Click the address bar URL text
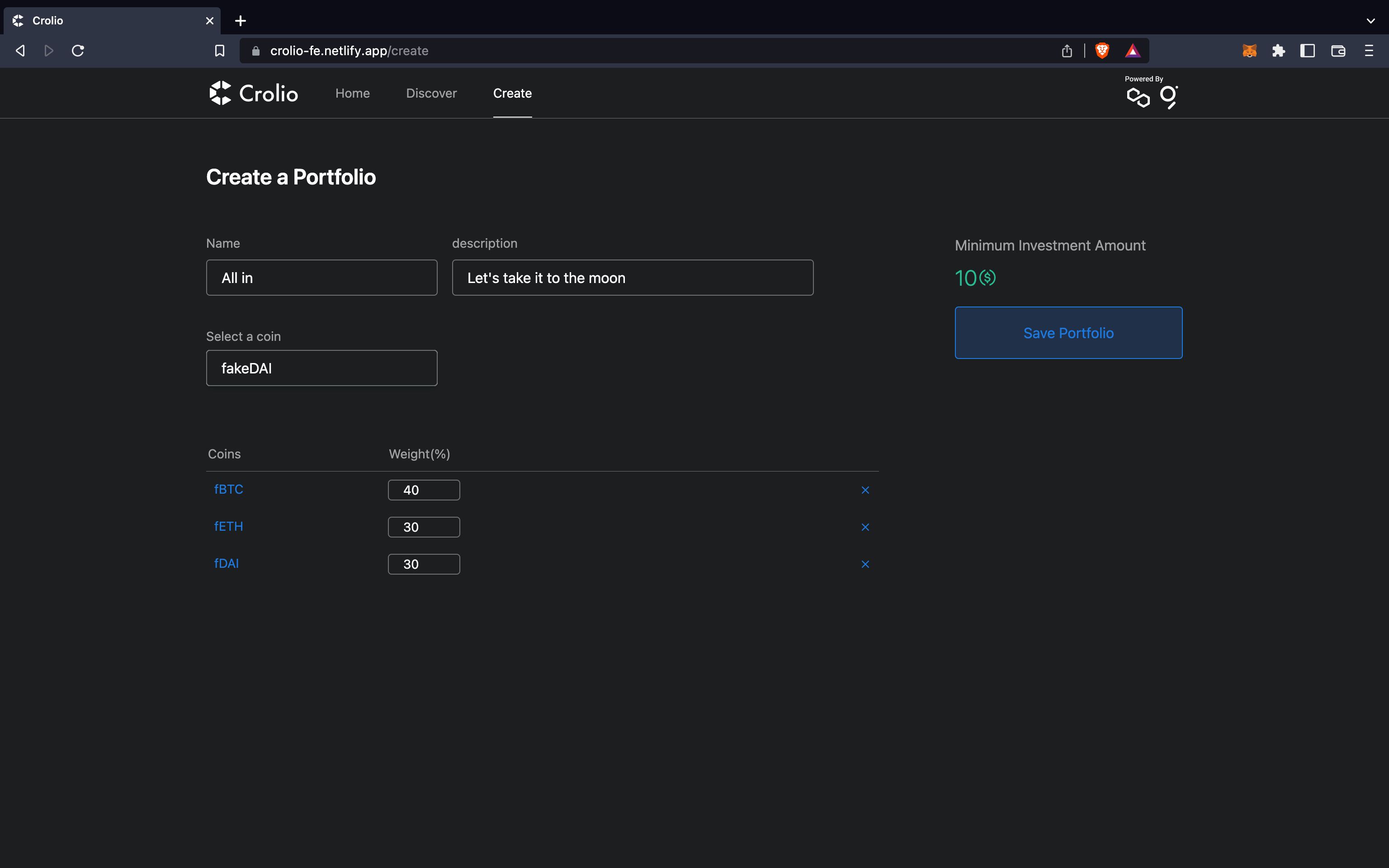The image size is (1389, 868). [x=349, y=51]
